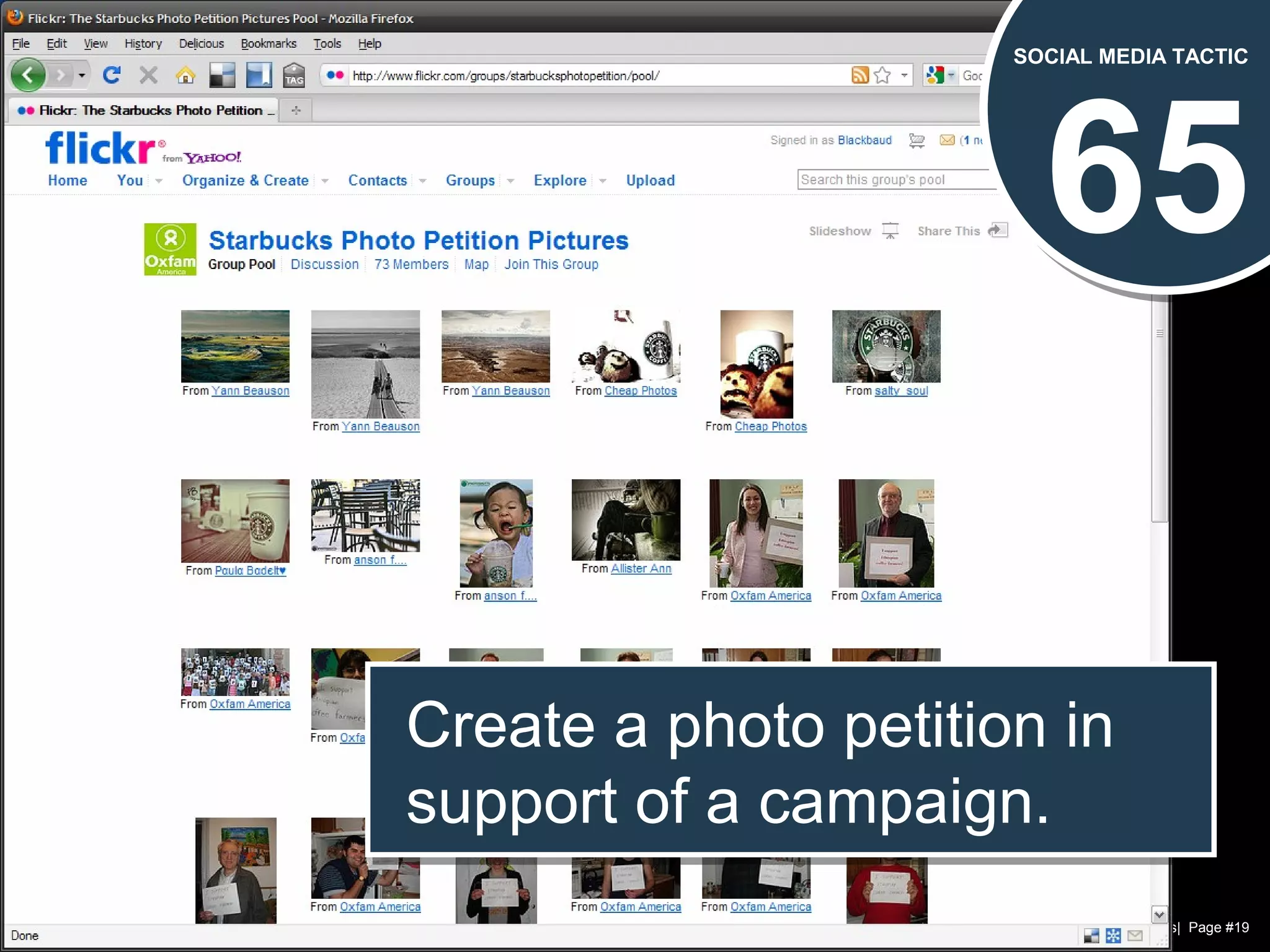Open the back/forward history dropdown arrow
The image size is (1270, 952).
(x=82, y=76)
